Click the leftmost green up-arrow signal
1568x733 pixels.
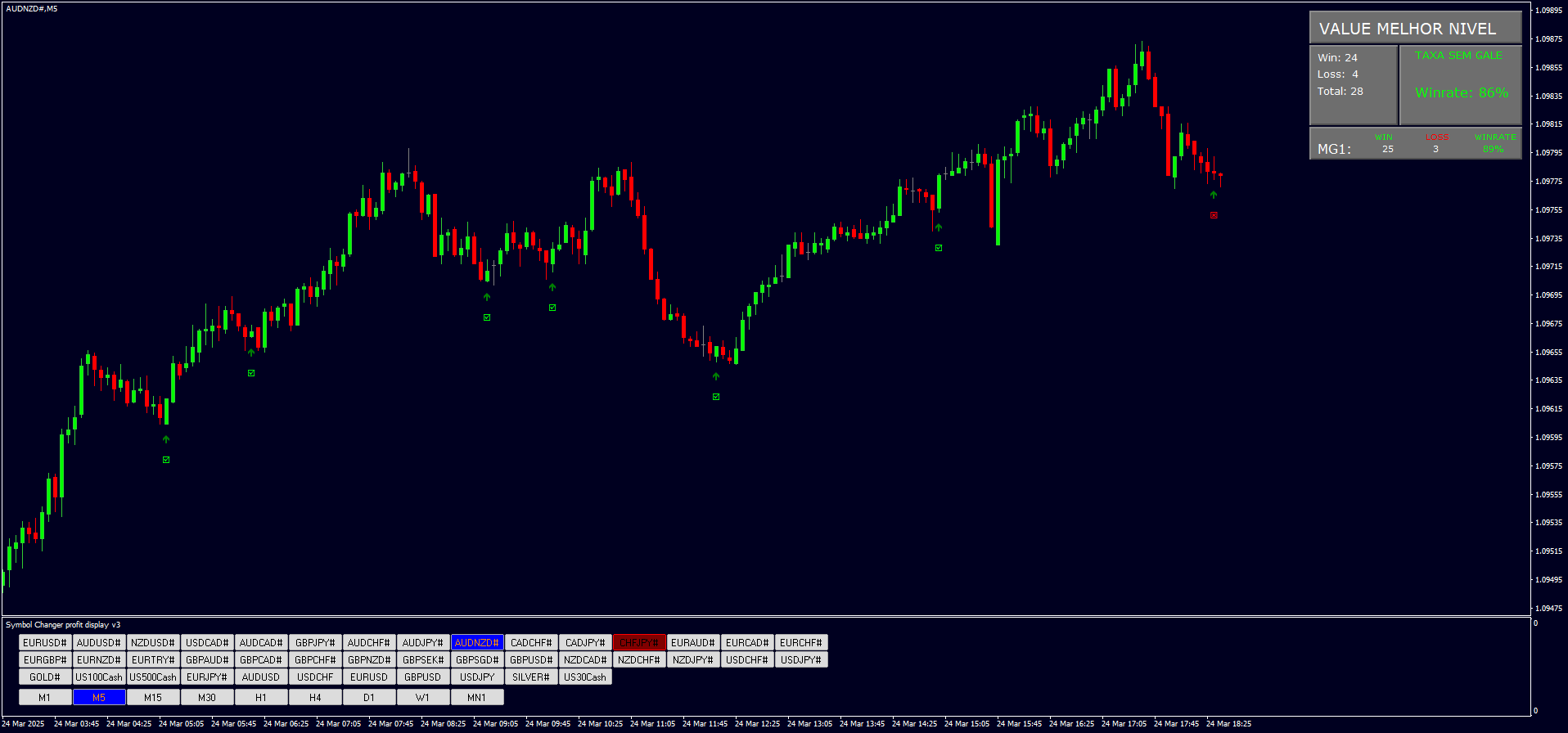(166, 439)
